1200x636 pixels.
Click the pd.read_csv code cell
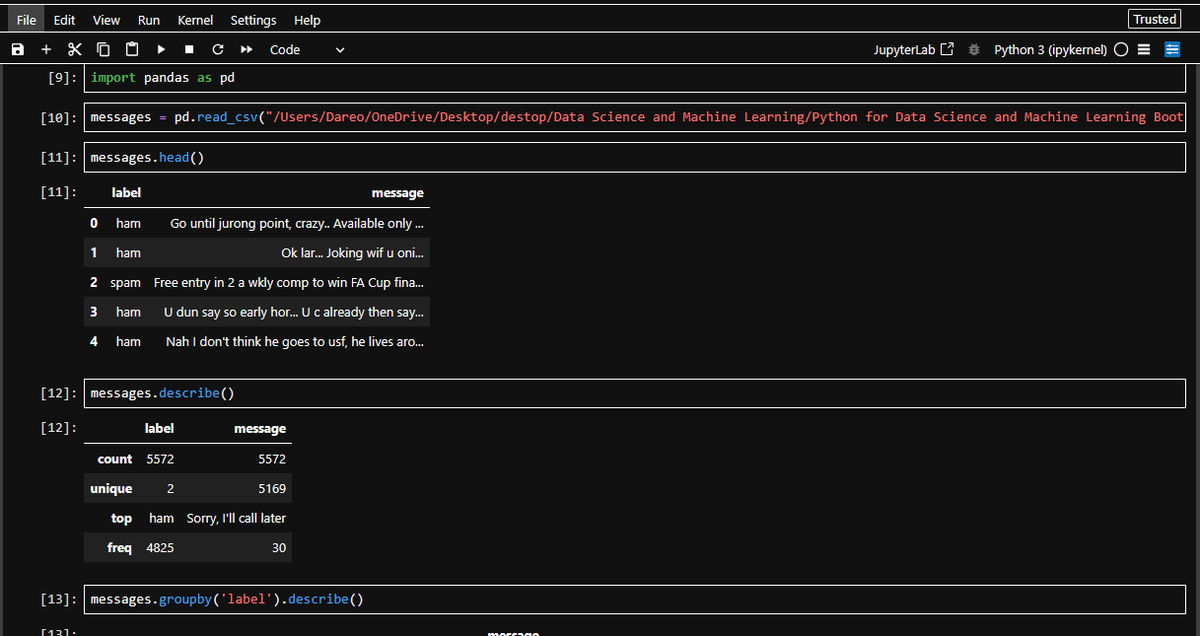[634, 117]
